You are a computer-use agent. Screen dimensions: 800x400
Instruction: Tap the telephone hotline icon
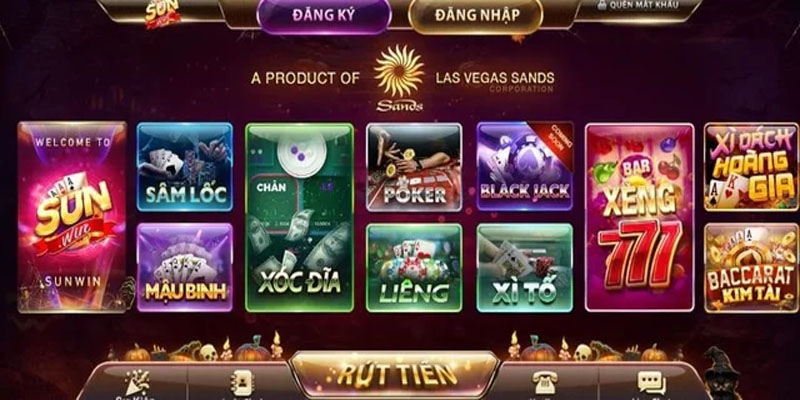click(545, 382)
